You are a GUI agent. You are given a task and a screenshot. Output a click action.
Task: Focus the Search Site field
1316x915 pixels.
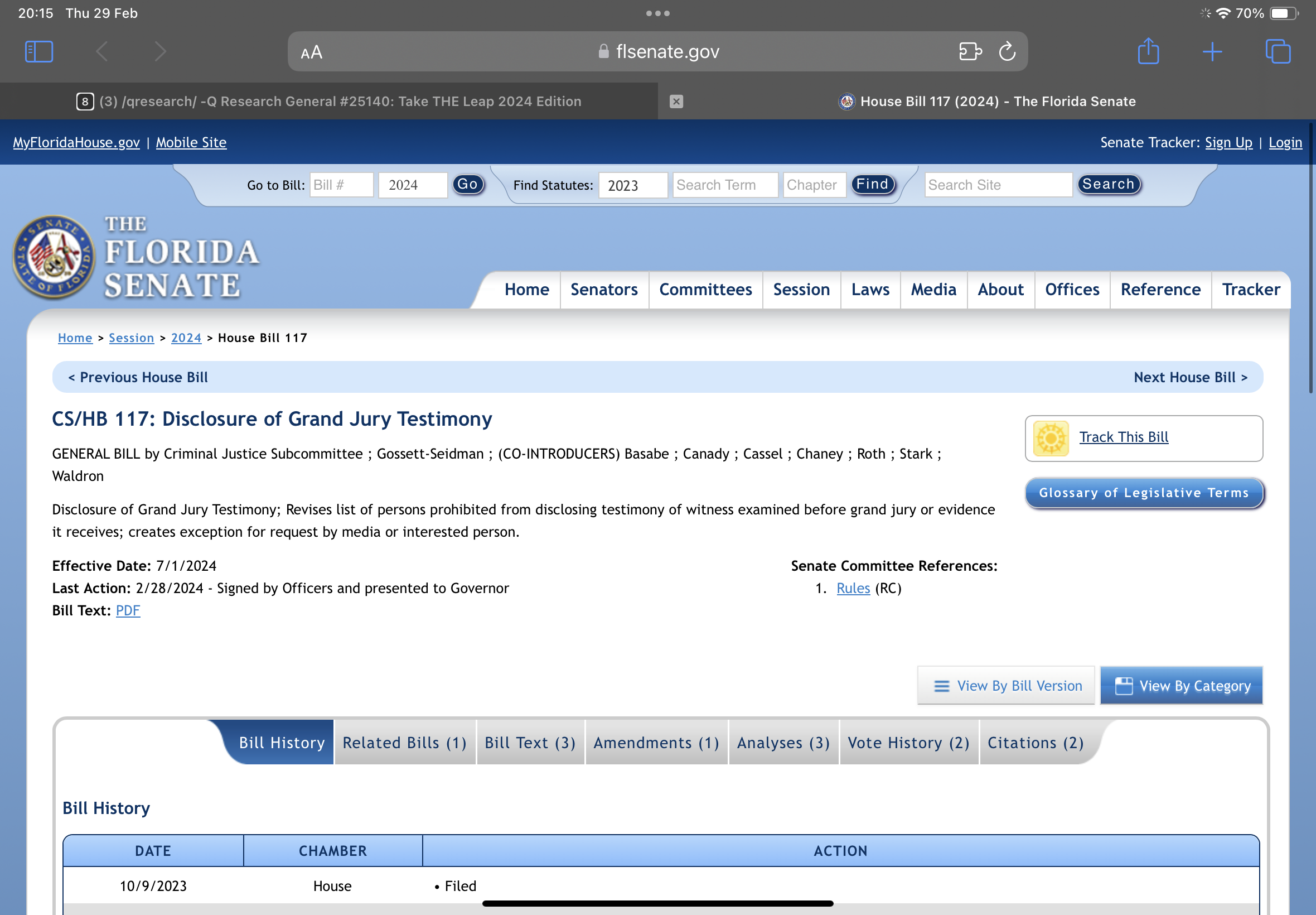(998, 185)
